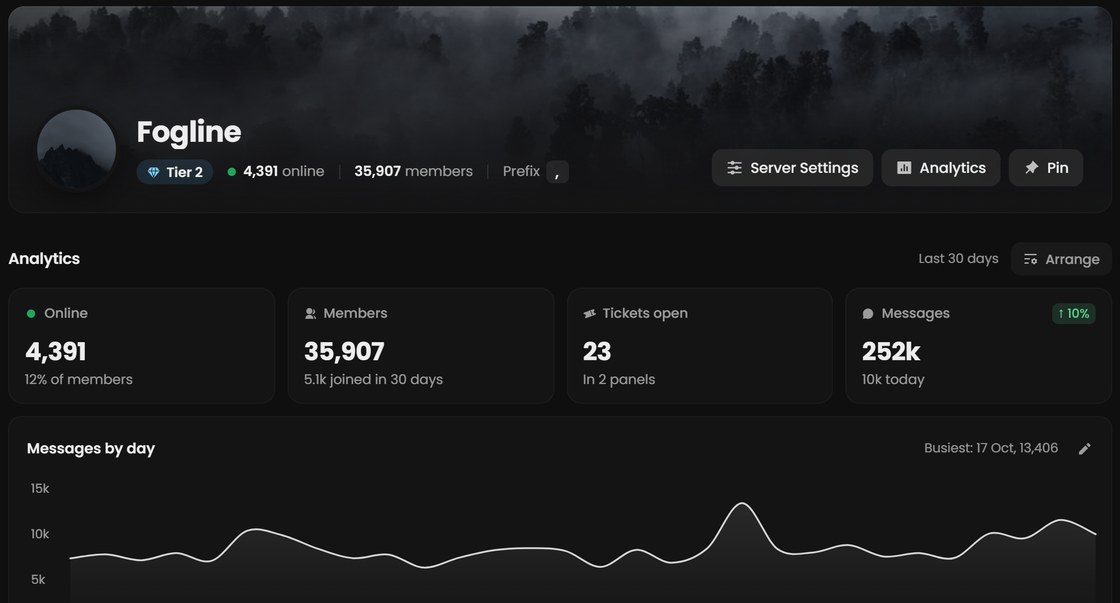Click the 35,907 members header text

pos(414,171)
